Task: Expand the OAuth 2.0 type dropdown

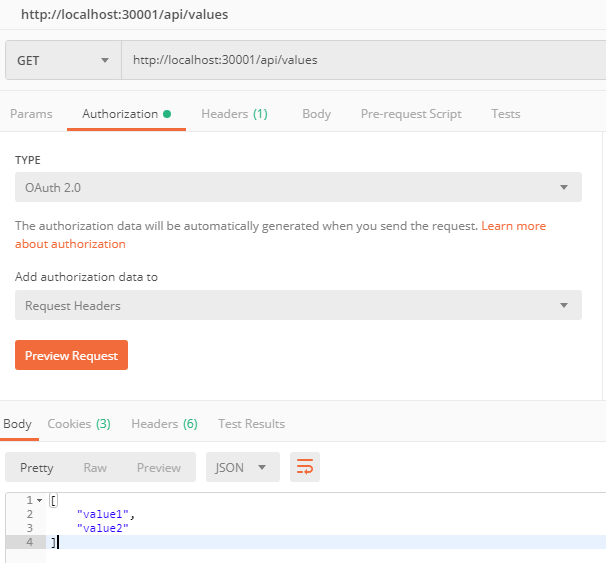Action: [x=298, y=187]
